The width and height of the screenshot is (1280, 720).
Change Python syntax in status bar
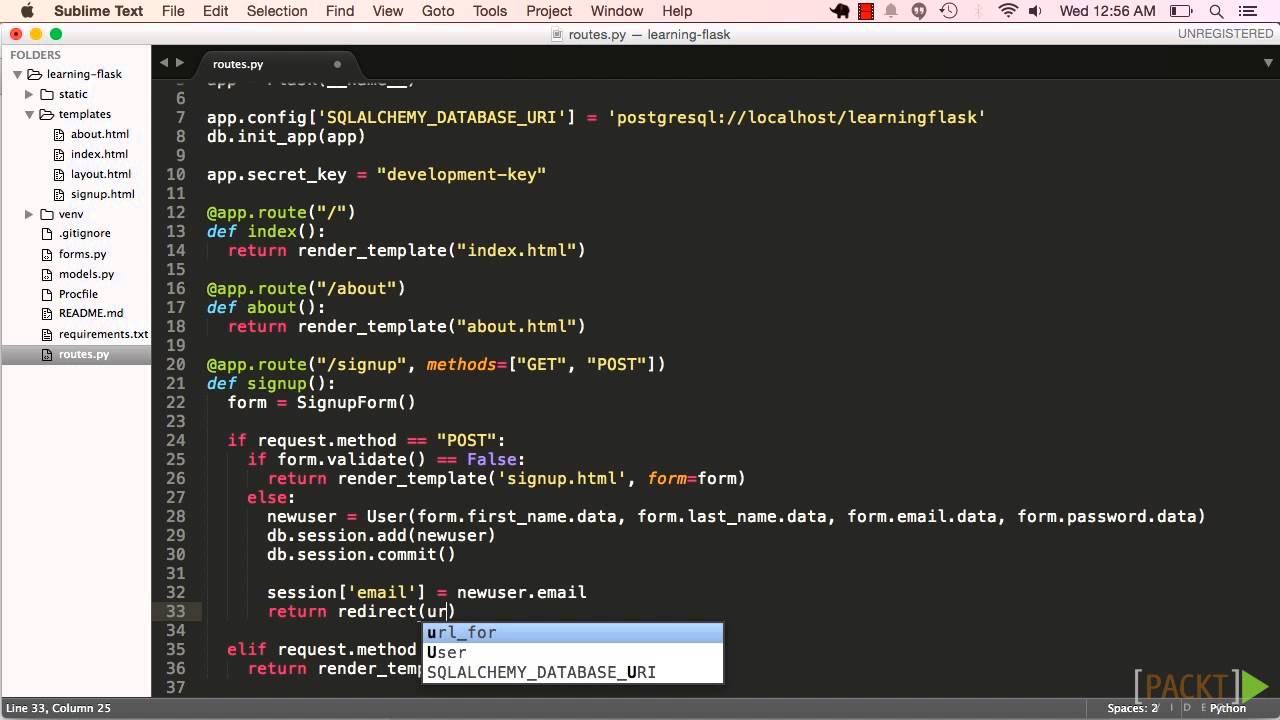[1228, 708]
